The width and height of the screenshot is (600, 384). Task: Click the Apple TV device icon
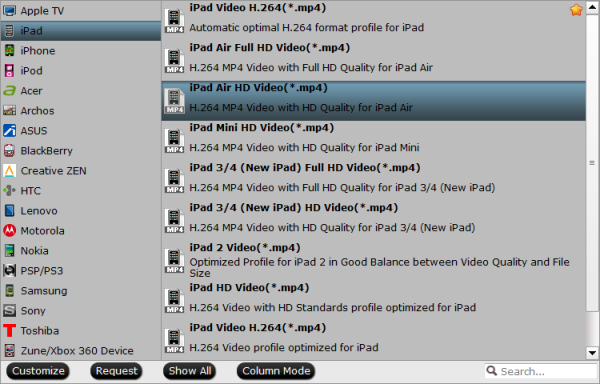tap(10, 10)
